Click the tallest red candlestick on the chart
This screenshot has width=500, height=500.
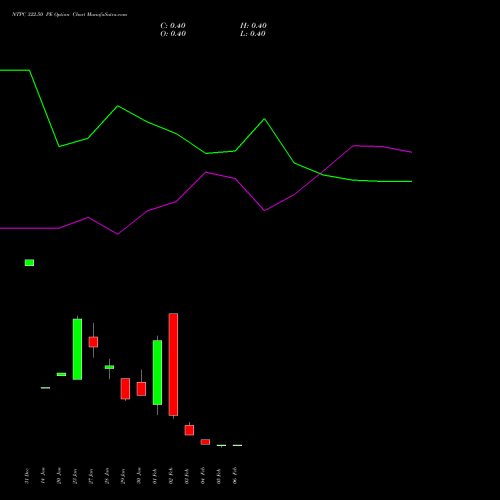[x=173, y=364]
